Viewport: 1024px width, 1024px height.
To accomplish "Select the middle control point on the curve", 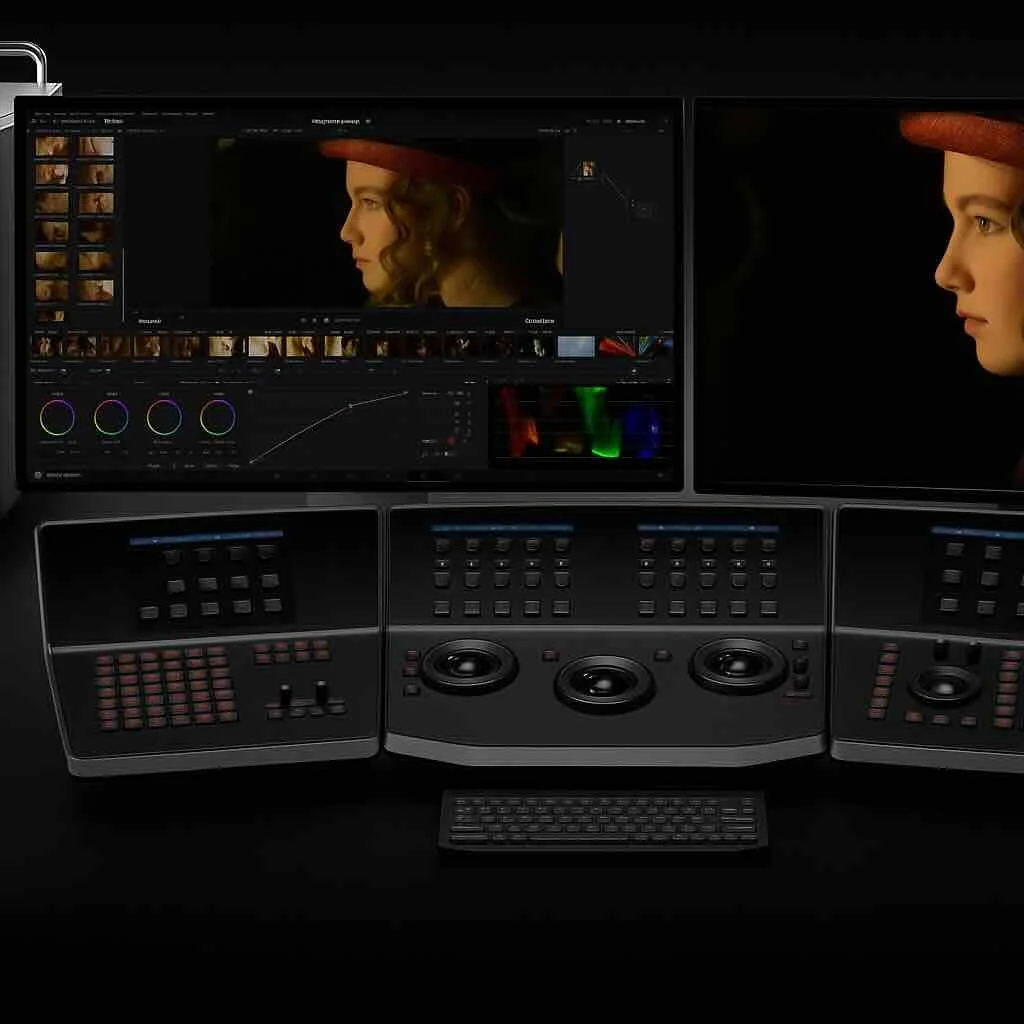I will tap(350, 406).
